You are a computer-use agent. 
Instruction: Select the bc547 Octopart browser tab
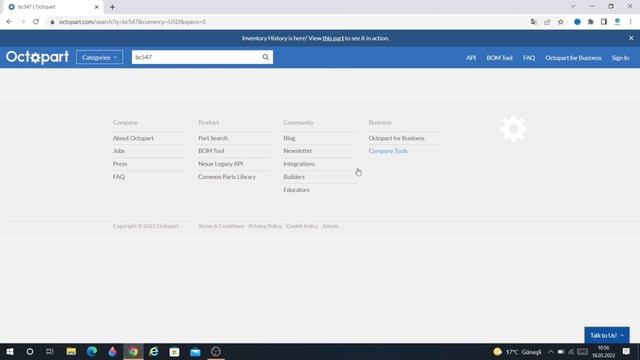coord(53,7)
